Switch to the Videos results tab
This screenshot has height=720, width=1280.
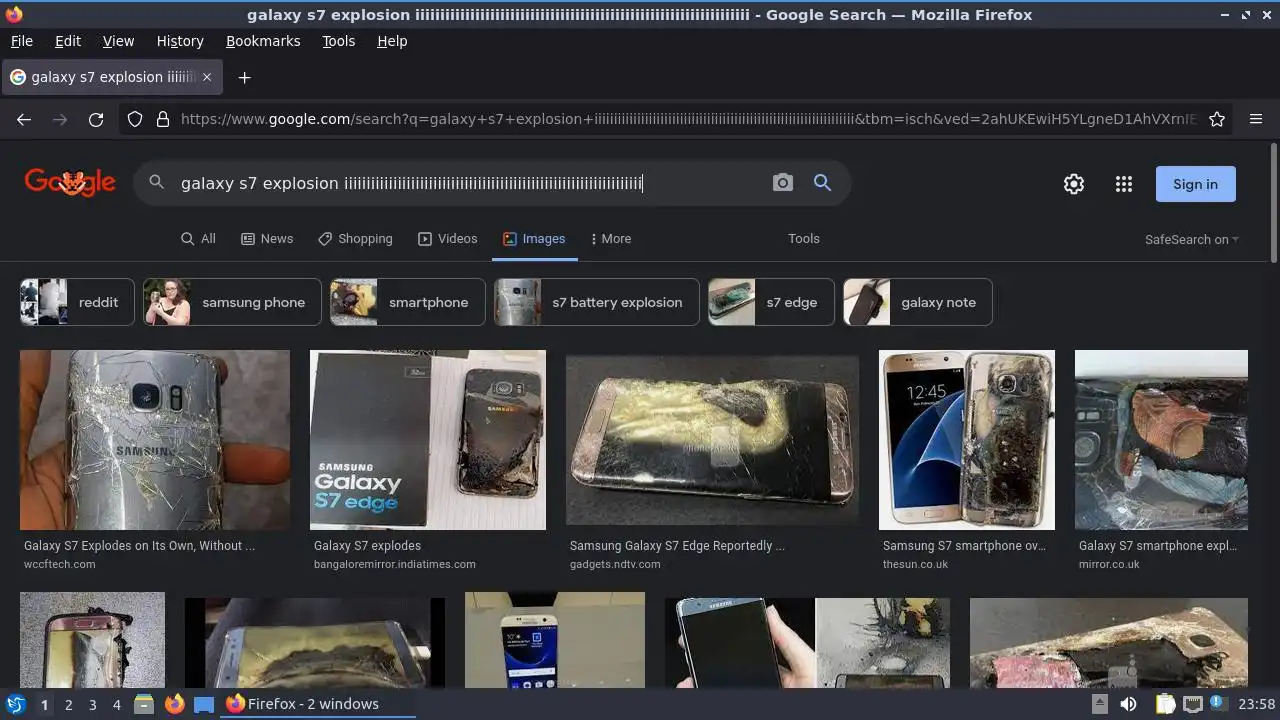(447, 239)
